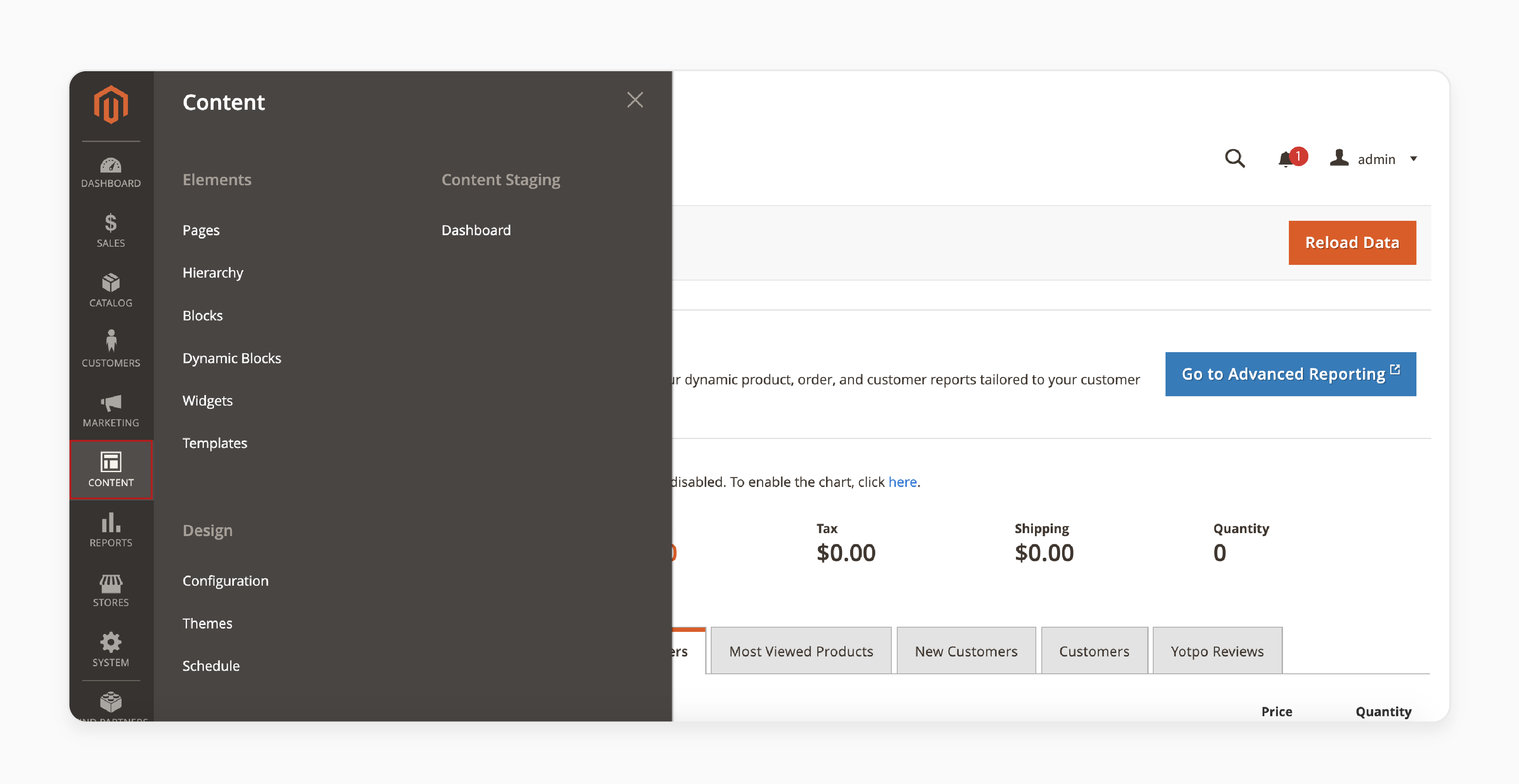Open Hierarchy under Elements
The height and width of the screenshot is (784, 1519).
tap(213, 272)
